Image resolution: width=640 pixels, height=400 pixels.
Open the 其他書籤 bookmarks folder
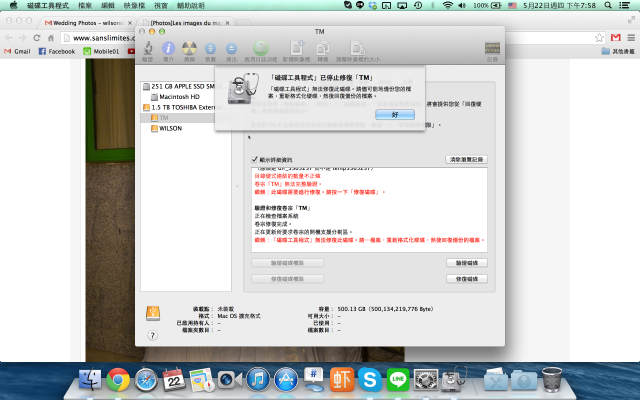point(618,51)
